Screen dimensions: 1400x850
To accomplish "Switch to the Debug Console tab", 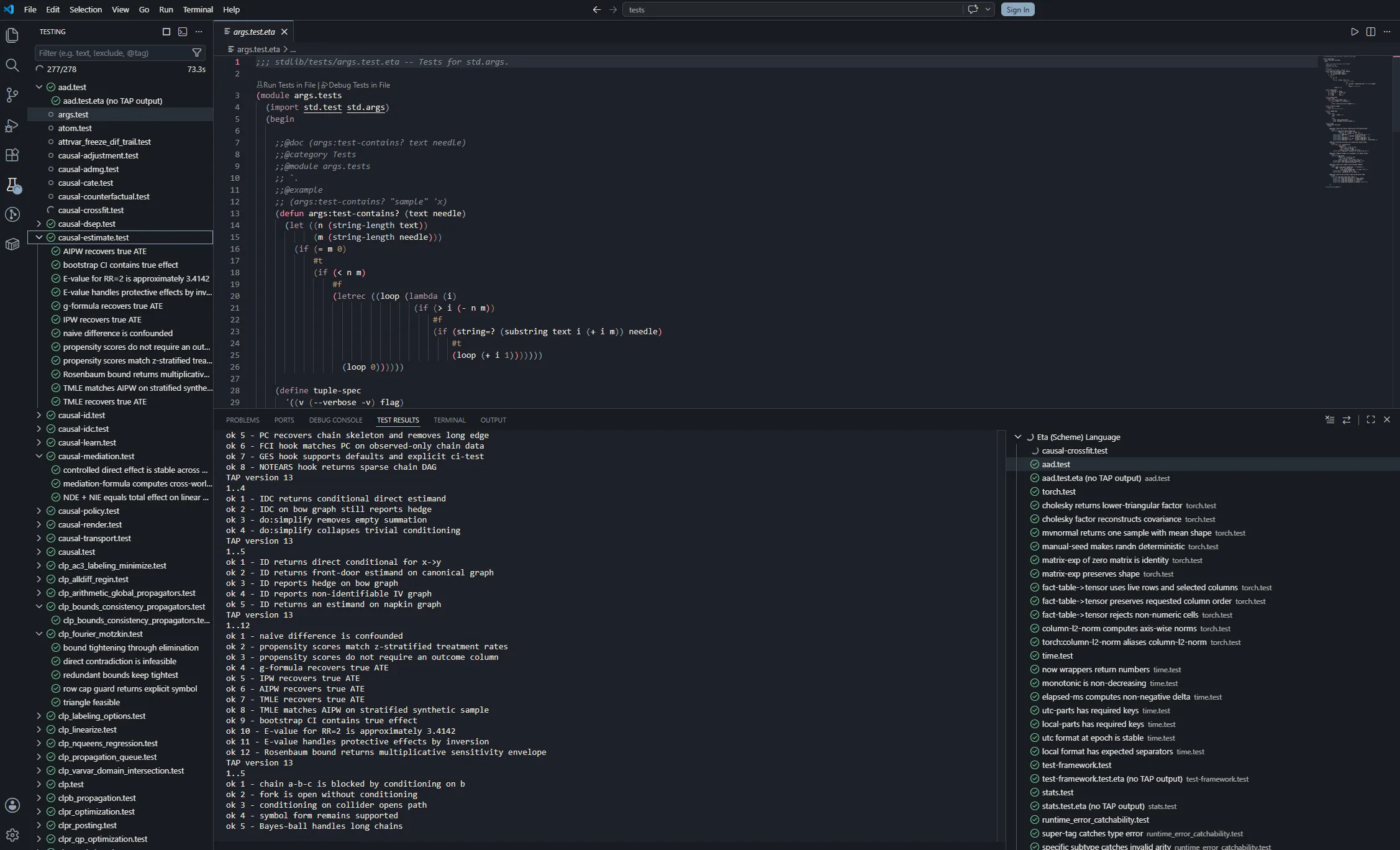I will point(335,420).
